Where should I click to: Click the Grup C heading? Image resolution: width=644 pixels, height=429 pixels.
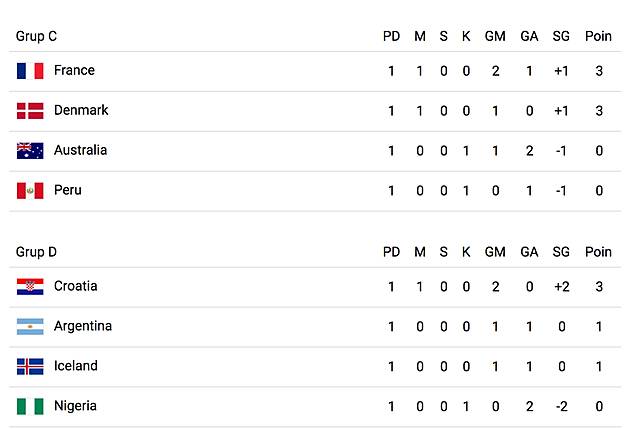pyautogui.click(x=37, y=36)
